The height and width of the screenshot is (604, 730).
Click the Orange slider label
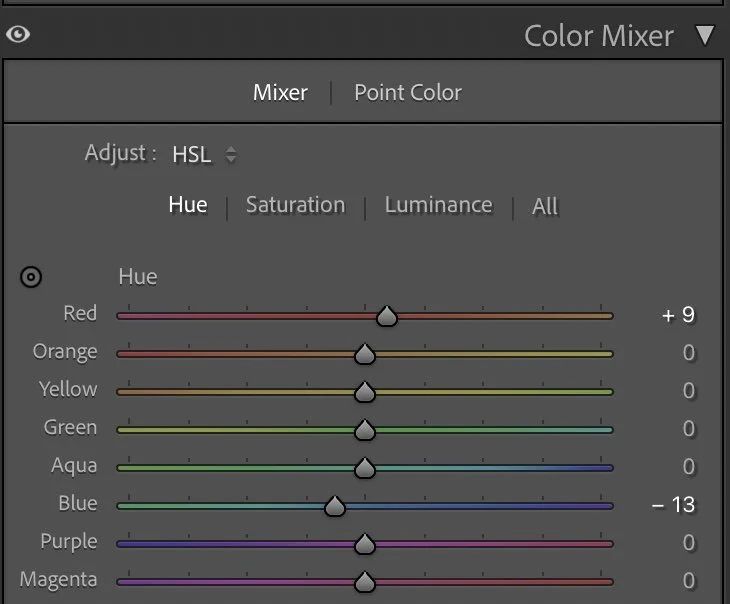[x=65, y=352]
